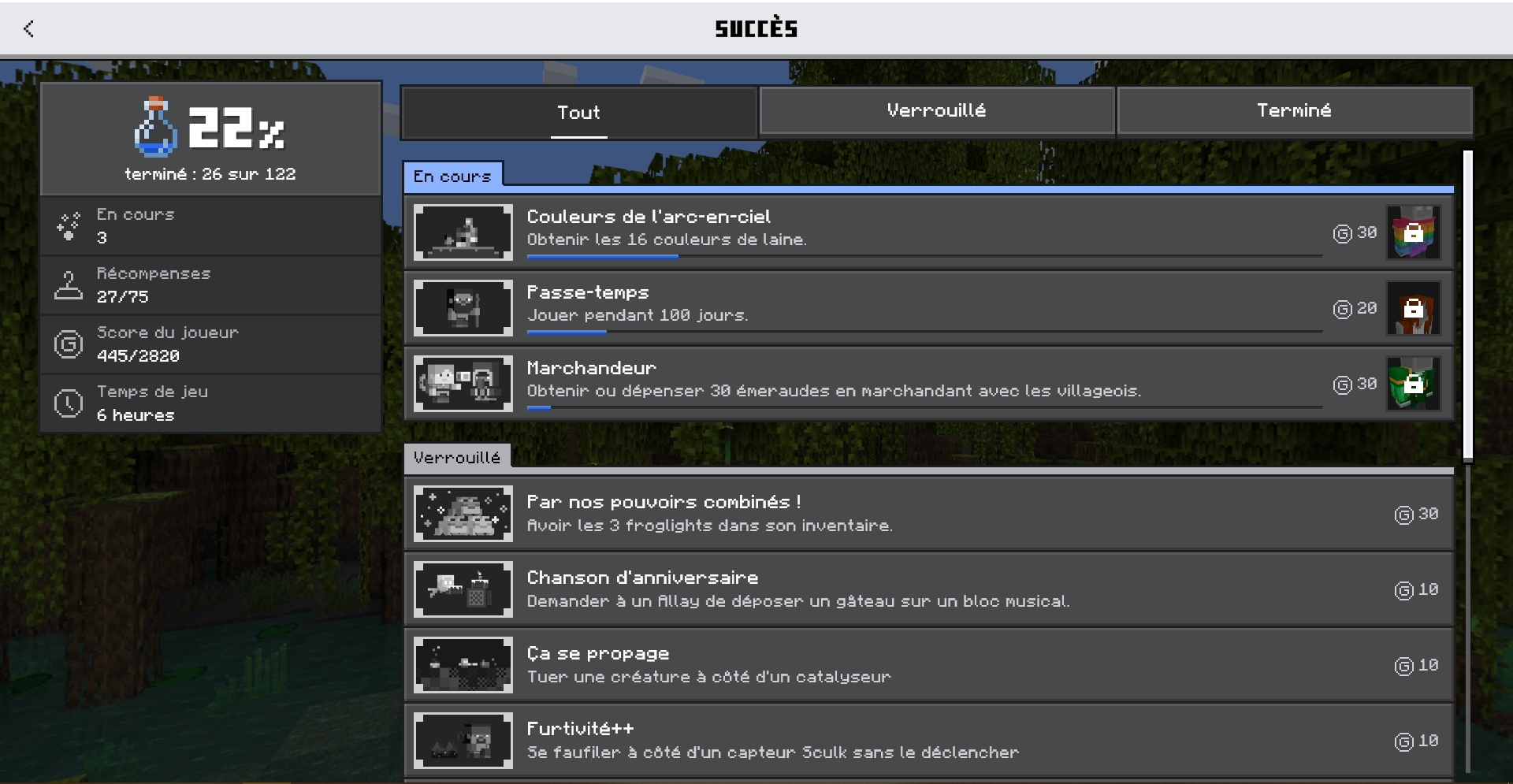Click the locked rainbow wool reward icon
The height and width of the screenshot is (784, 1513).
point(1414,232)
